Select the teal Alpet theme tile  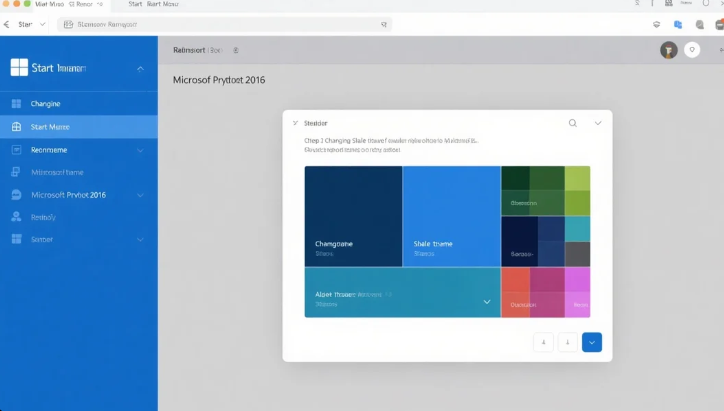click(402, 292)
